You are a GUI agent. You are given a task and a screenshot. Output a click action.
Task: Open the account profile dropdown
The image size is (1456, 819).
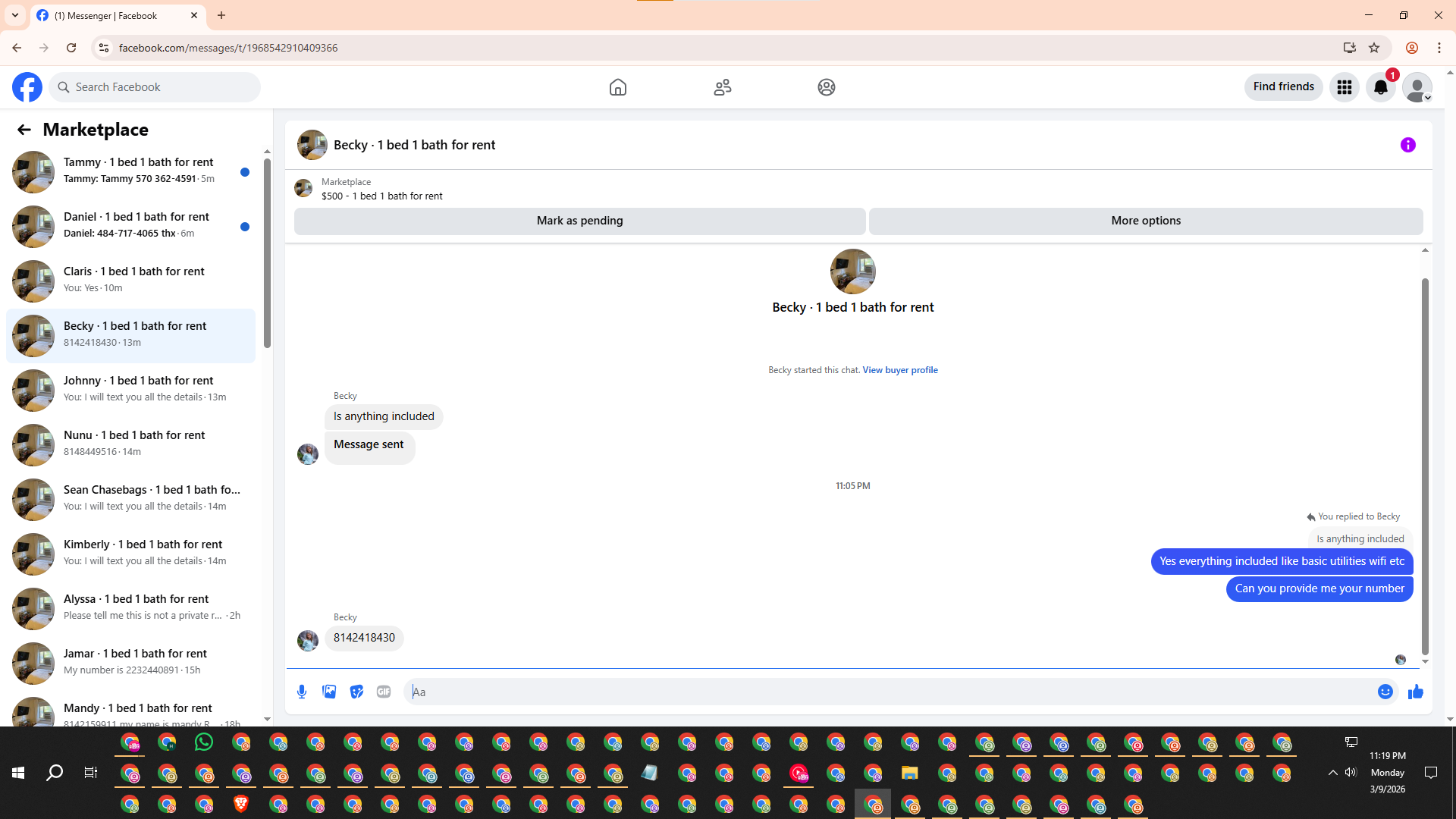(1417, 87)
